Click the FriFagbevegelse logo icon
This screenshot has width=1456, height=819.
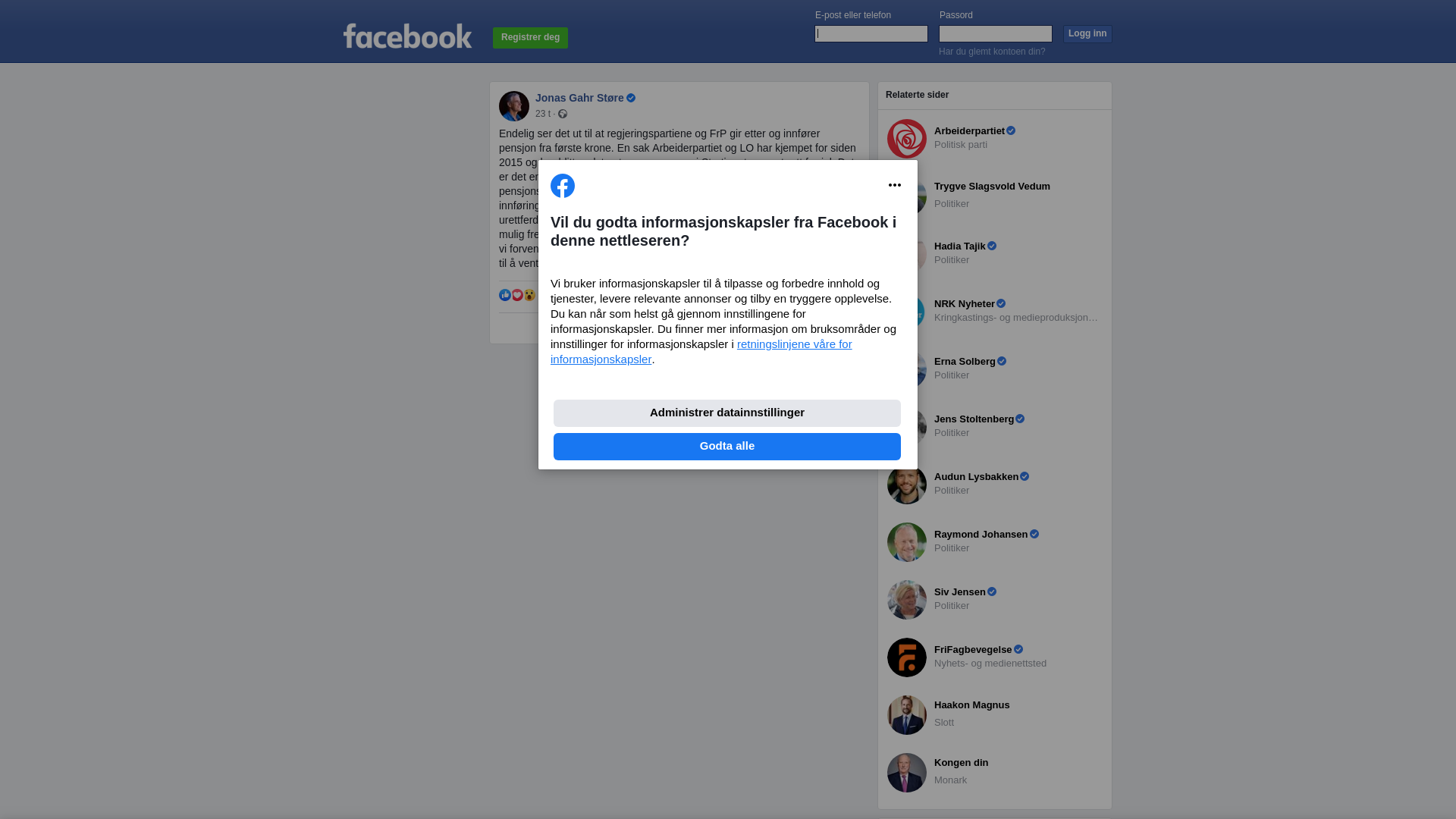pos(907,657)
